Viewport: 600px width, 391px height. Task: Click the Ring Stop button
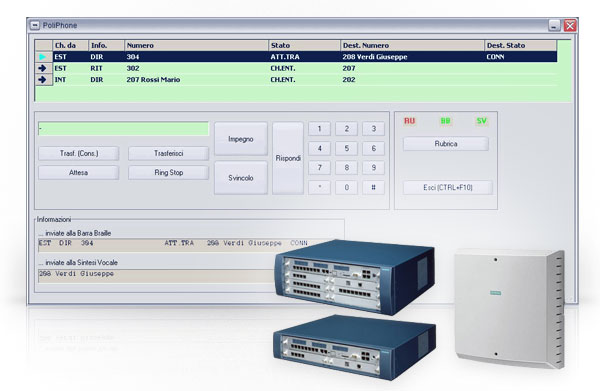point(168,173)
